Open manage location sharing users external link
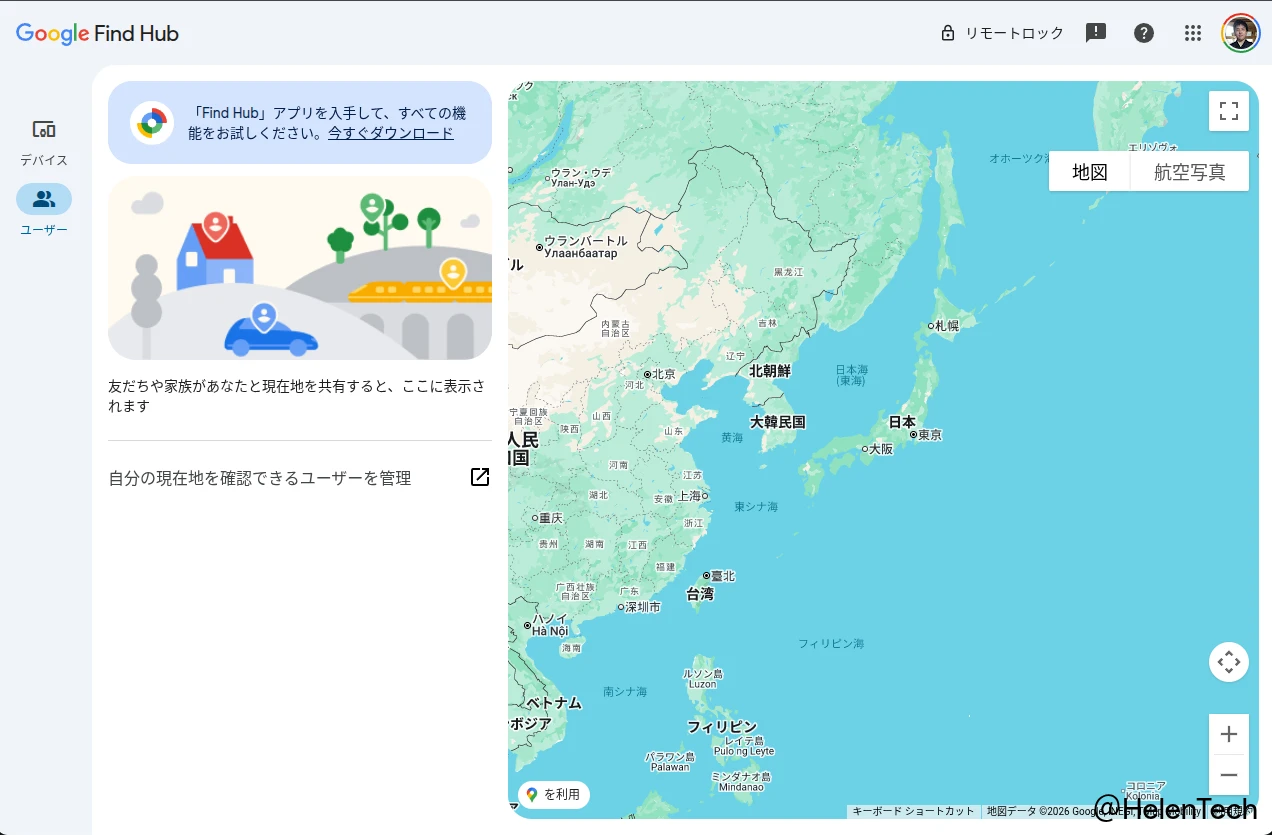This screenshot has height=835, width=1272. coord(480,477)
